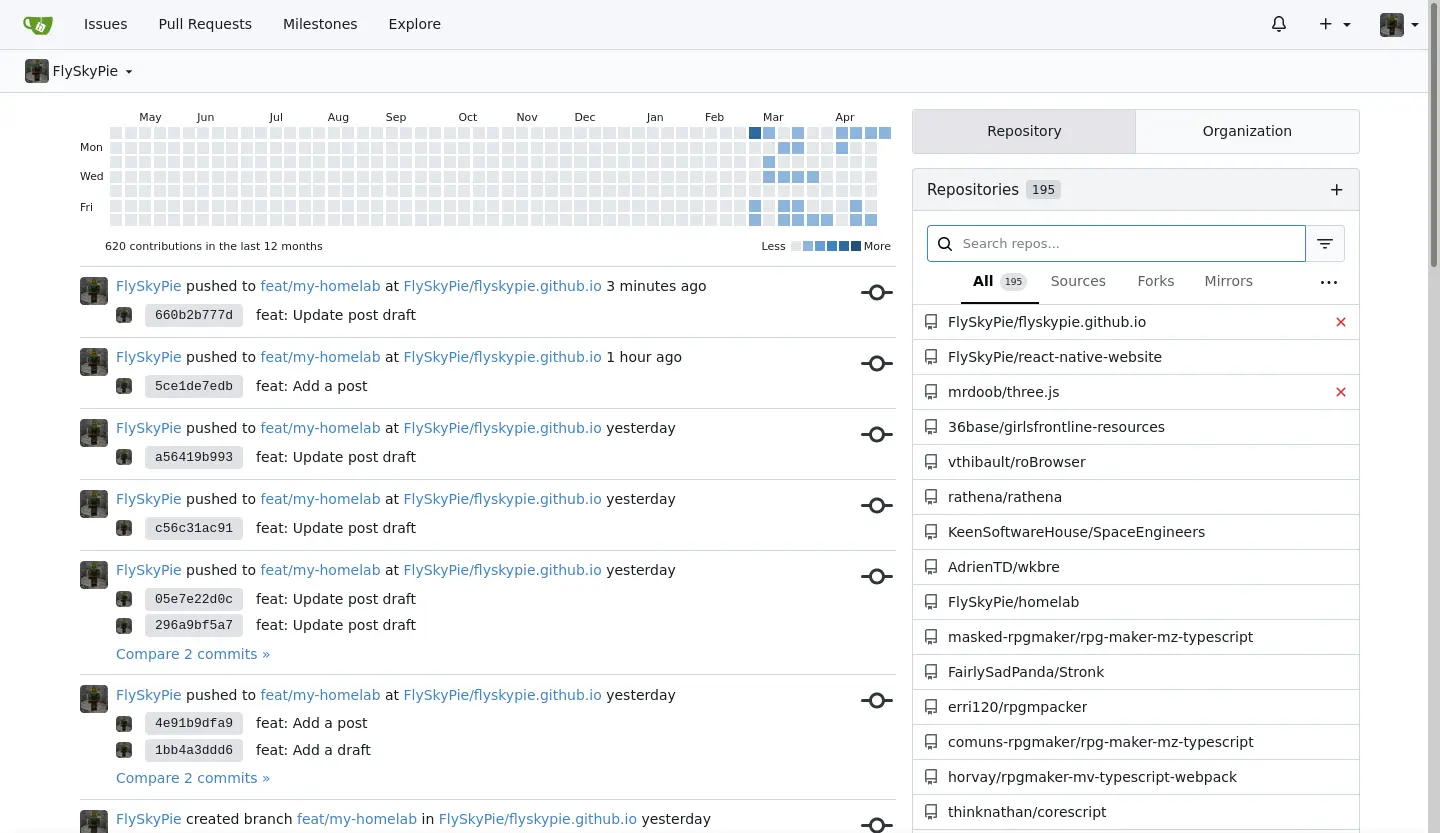Viewport: 1440px width, 833px height.
Task: Click Compare 2 commits under 1bb4a3ddd6
Action: pos(193,778)
